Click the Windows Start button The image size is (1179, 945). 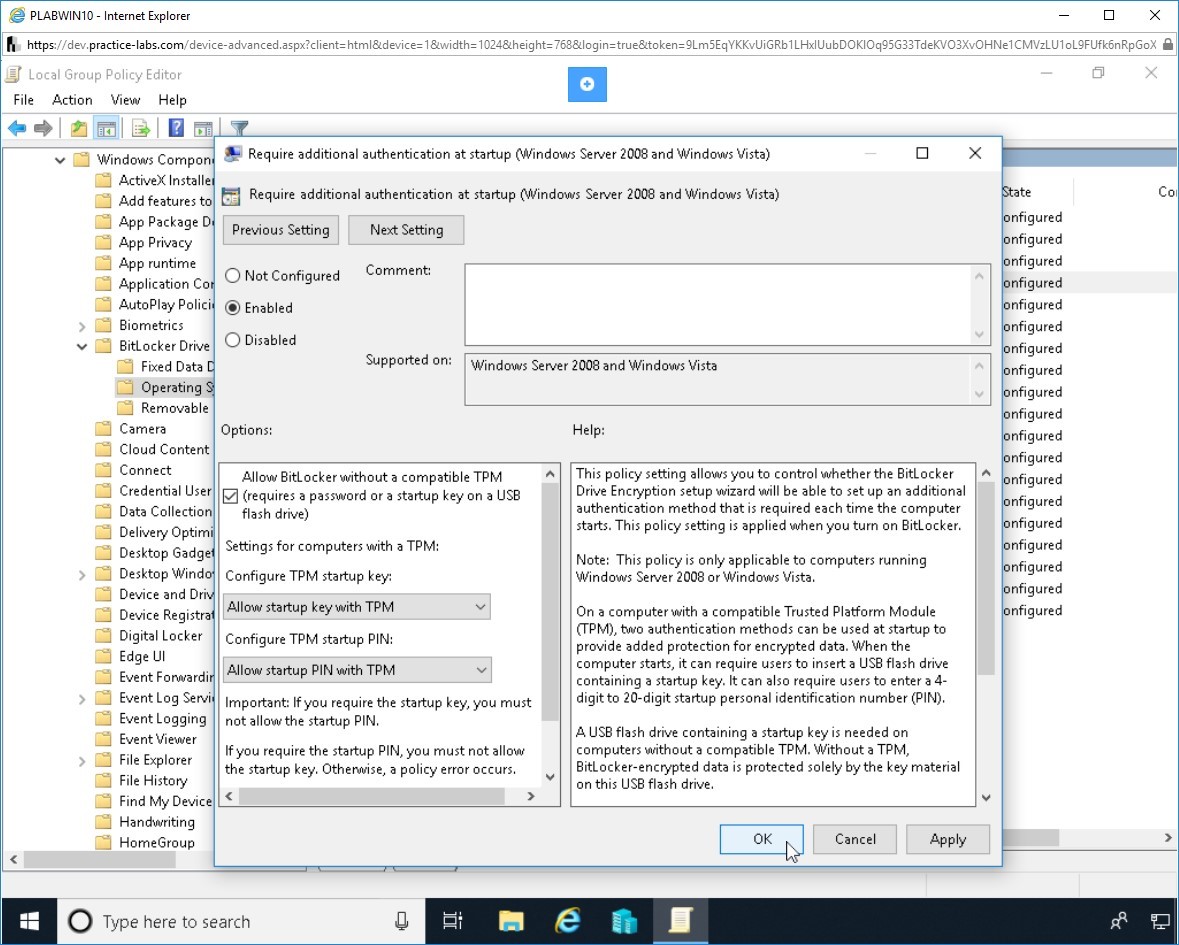(29, 921)
